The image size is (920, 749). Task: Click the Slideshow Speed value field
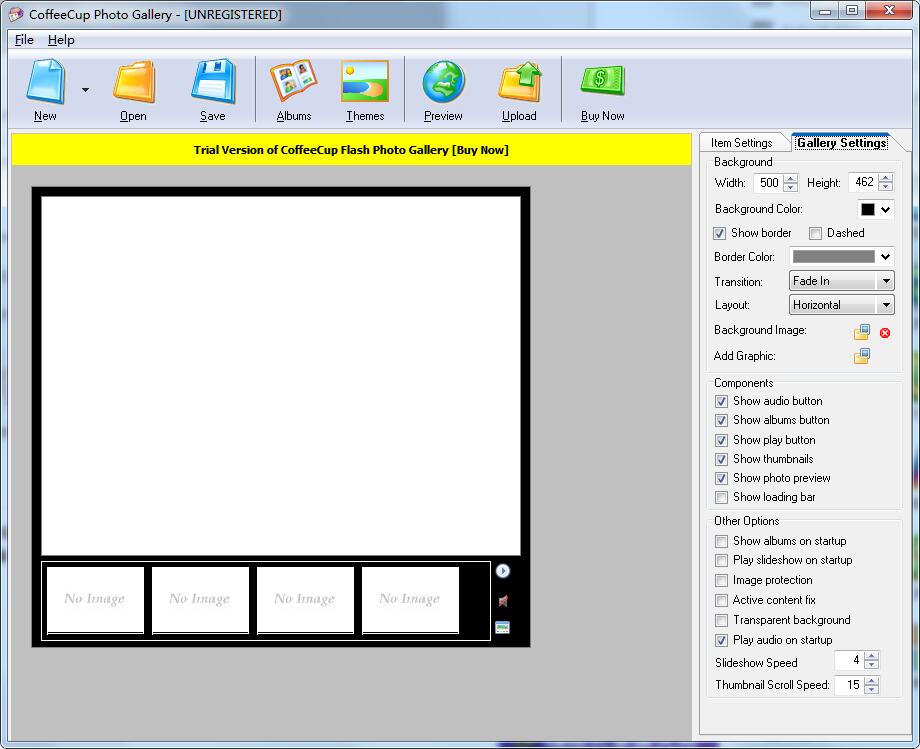coord(850,660)
